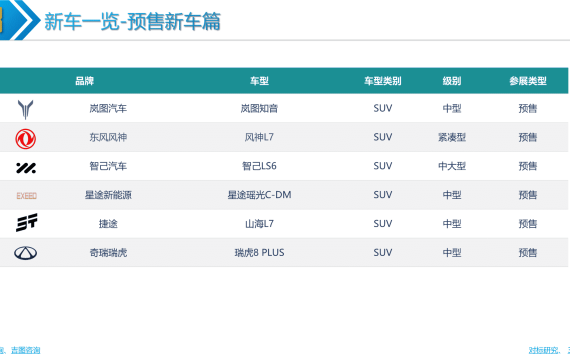570x360 pixels.
Task: Click the 瑞虎8 PLUS model cell
Action: click(x=259, y=252)
